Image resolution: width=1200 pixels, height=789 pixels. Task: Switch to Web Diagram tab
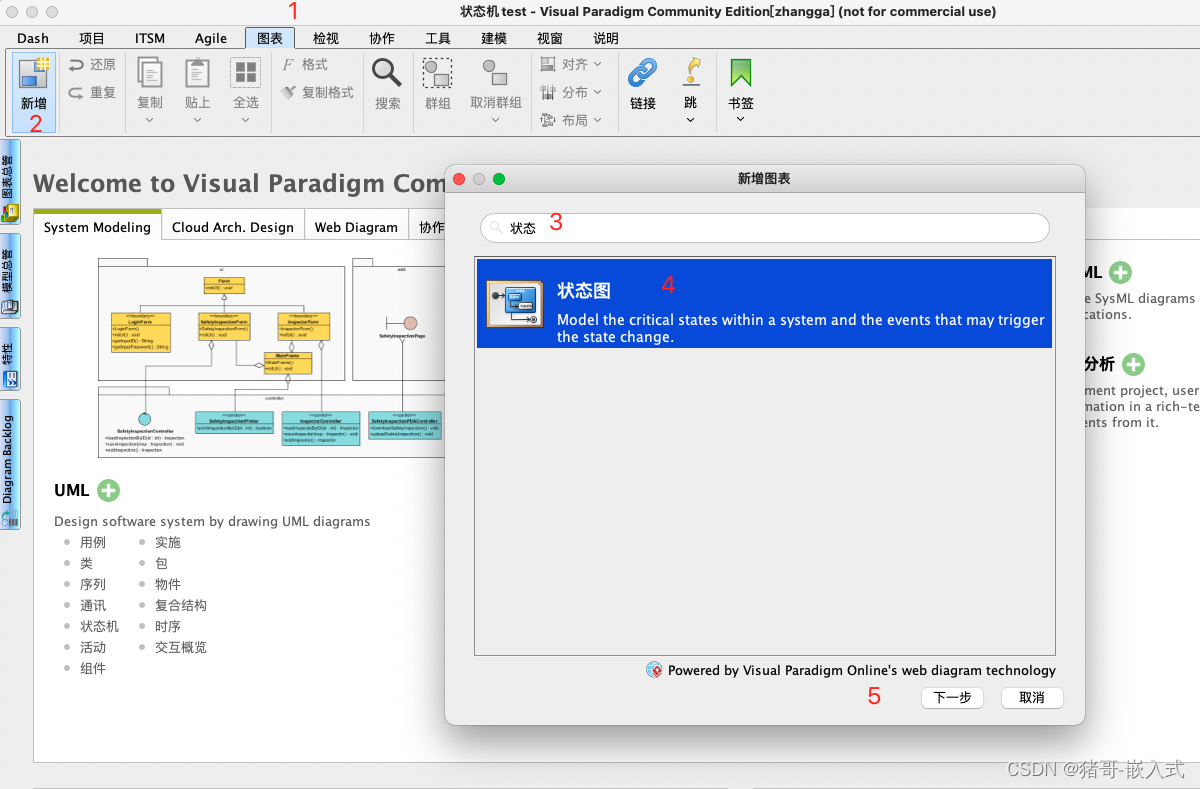click(356, 227)
